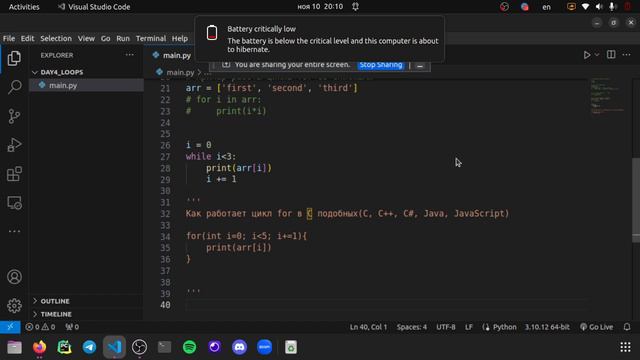Open the Search view in activity bar
This screenshot has width=640, height=360.
(x=14, y=87)
